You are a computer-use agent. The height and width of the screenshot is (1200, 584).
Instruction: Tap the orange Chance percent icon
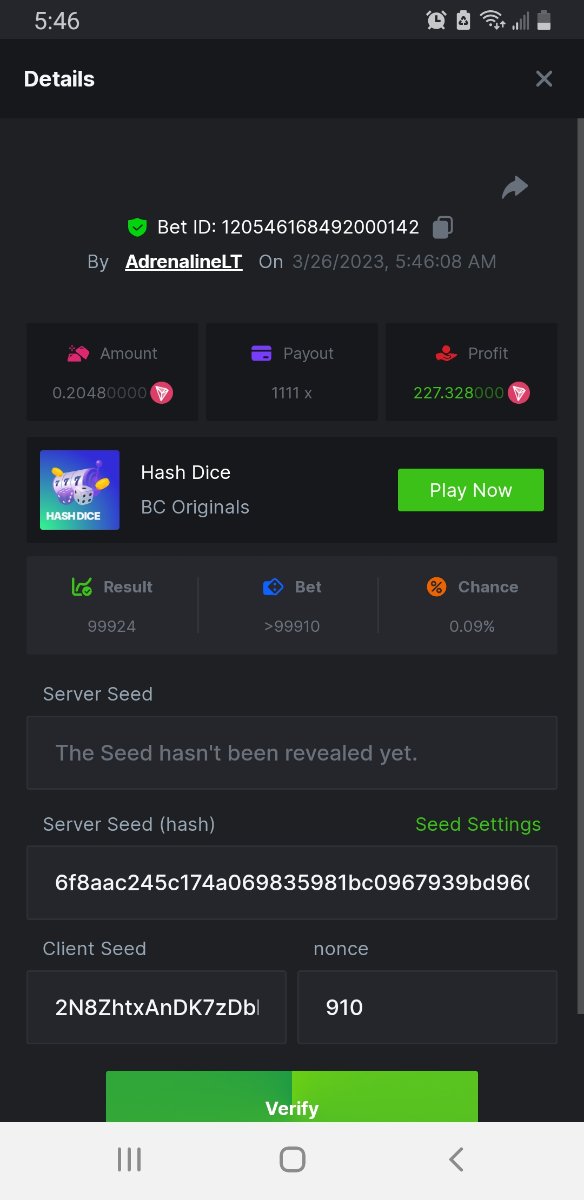click(436, 587)
